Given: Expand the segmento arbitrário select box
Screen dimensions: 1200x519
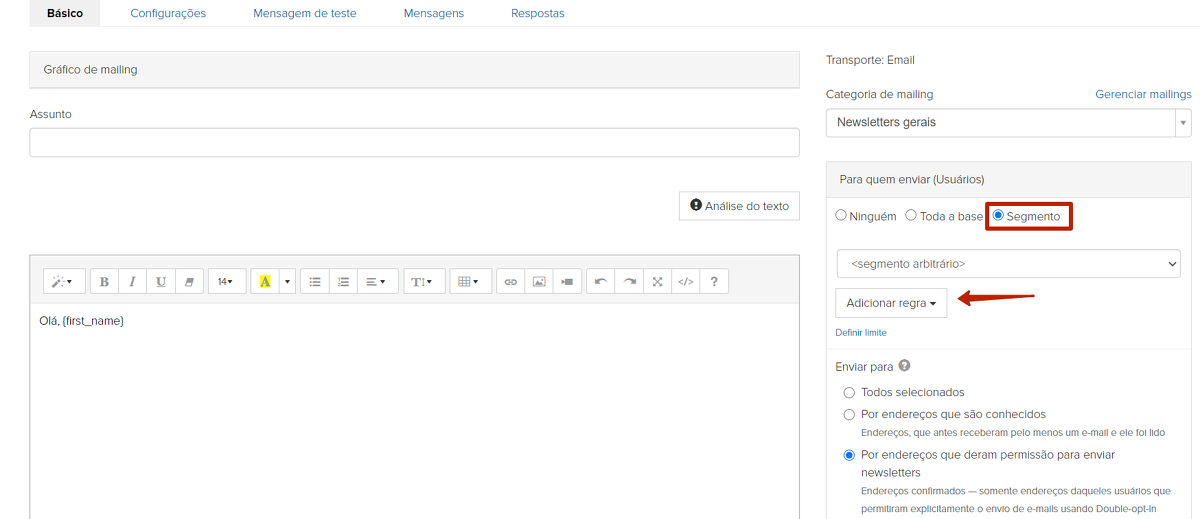Looking at the screenshot, I should 1008,264.
